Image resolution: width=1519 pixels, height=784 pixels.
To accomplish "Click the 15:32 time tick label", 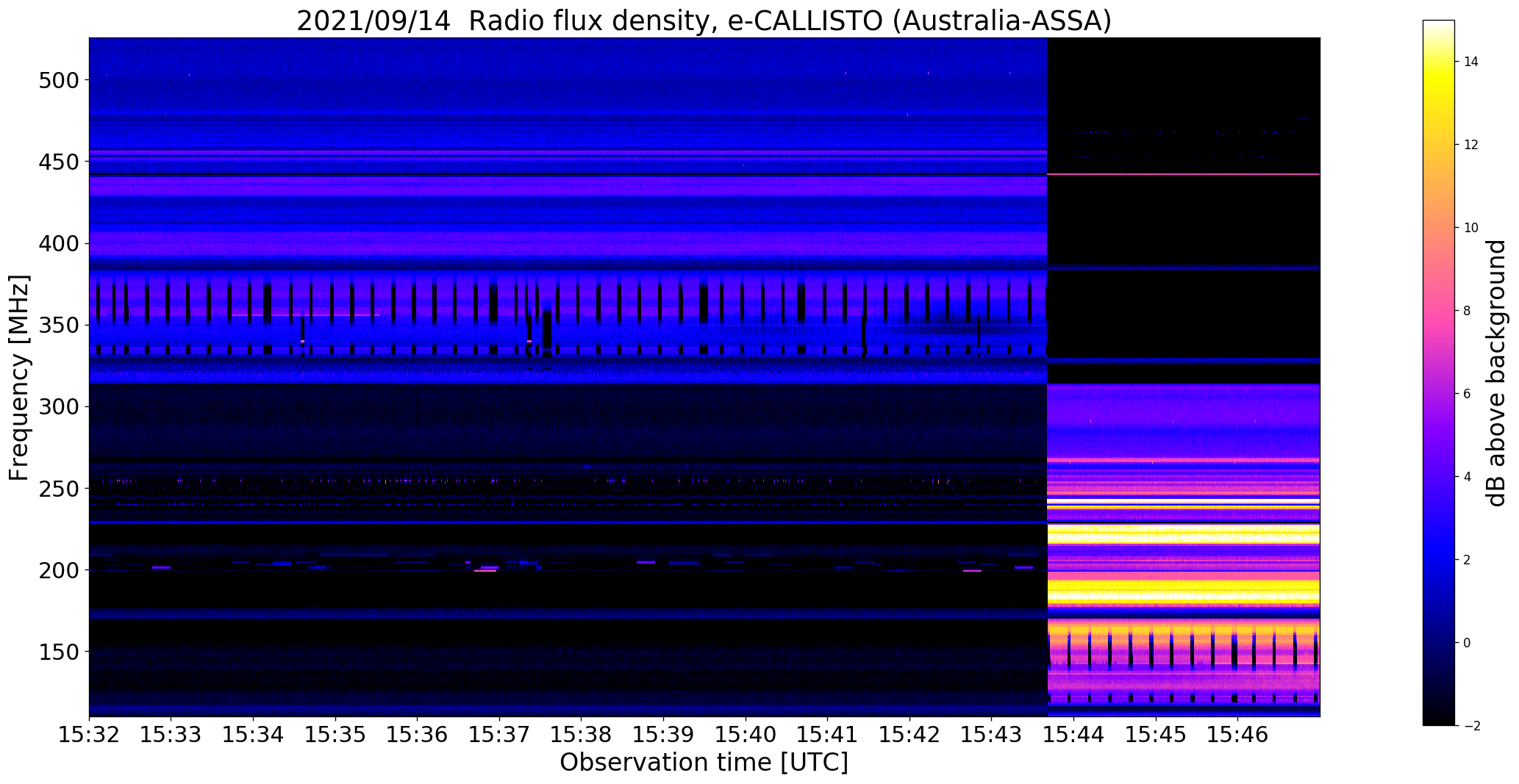I will pyautogui.click(x=89, y=734).
